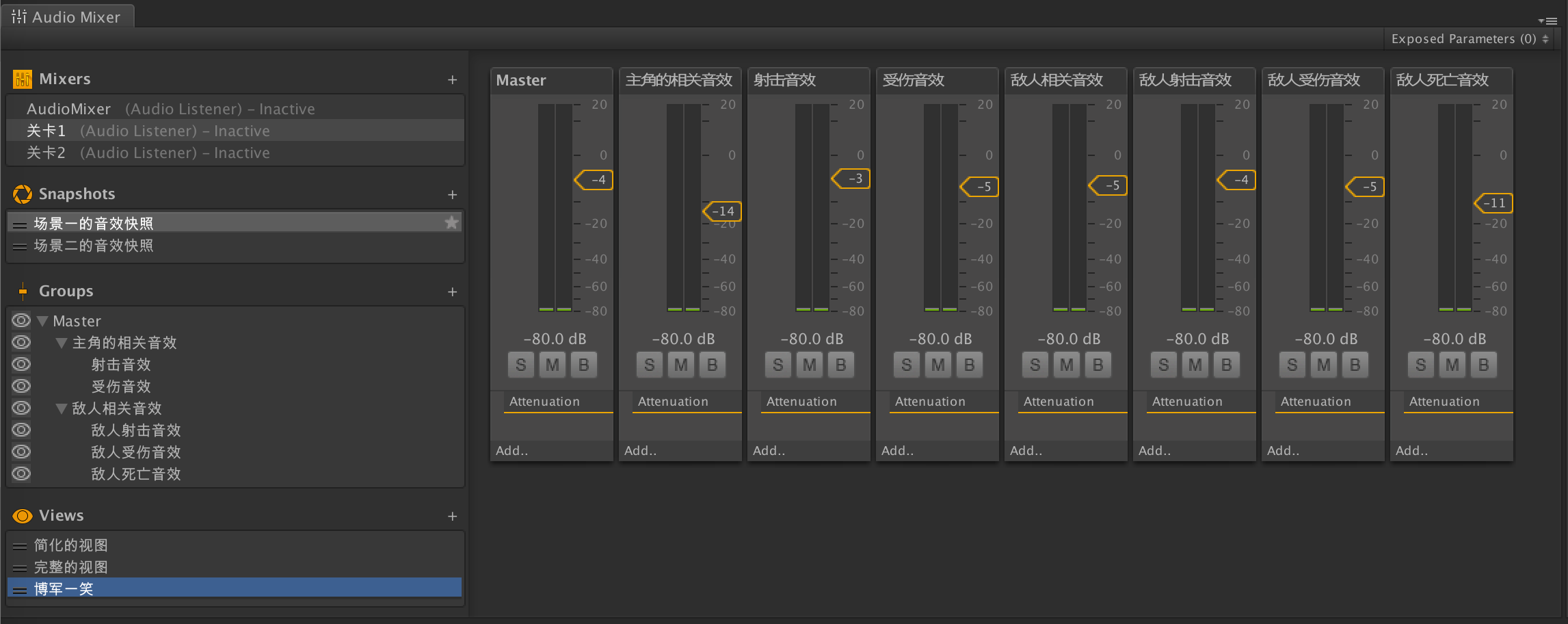Screen dimensions: 1568x624
Task: Add a new snapshot with plus icon
Action: point(452,195)
